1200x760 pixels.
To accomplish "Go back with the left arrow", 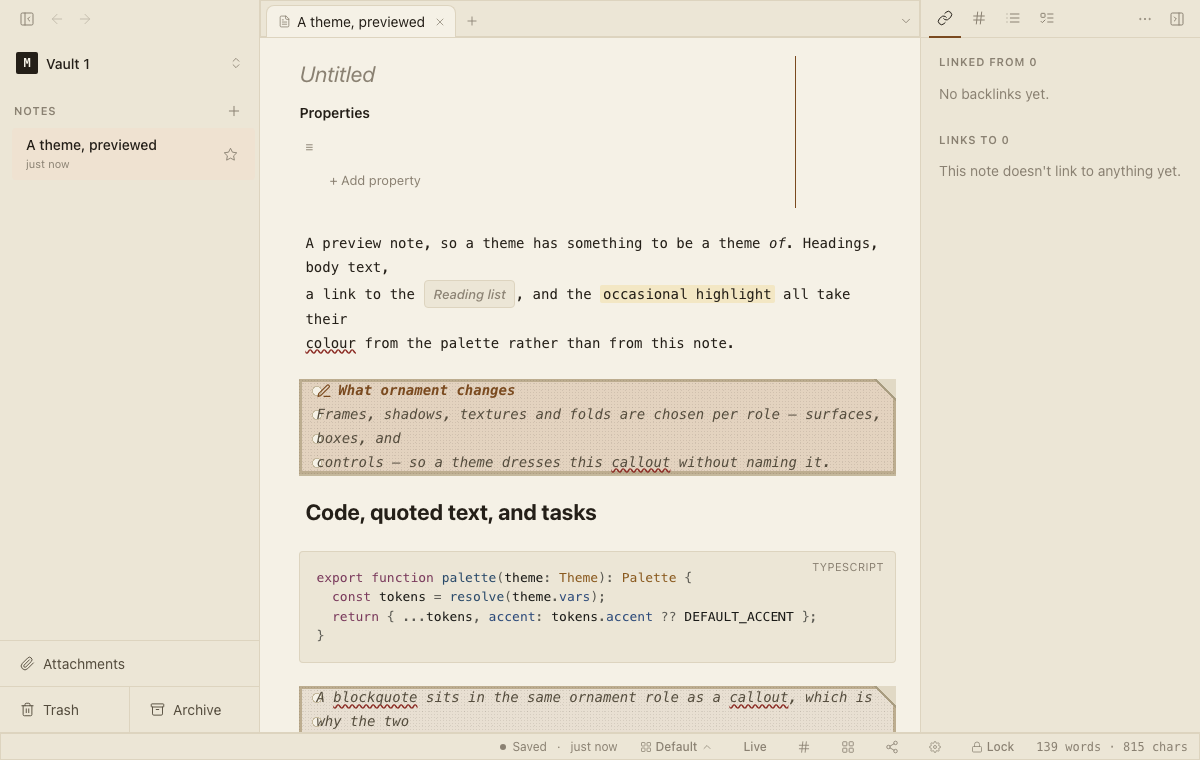I will [x=57, y=19].
